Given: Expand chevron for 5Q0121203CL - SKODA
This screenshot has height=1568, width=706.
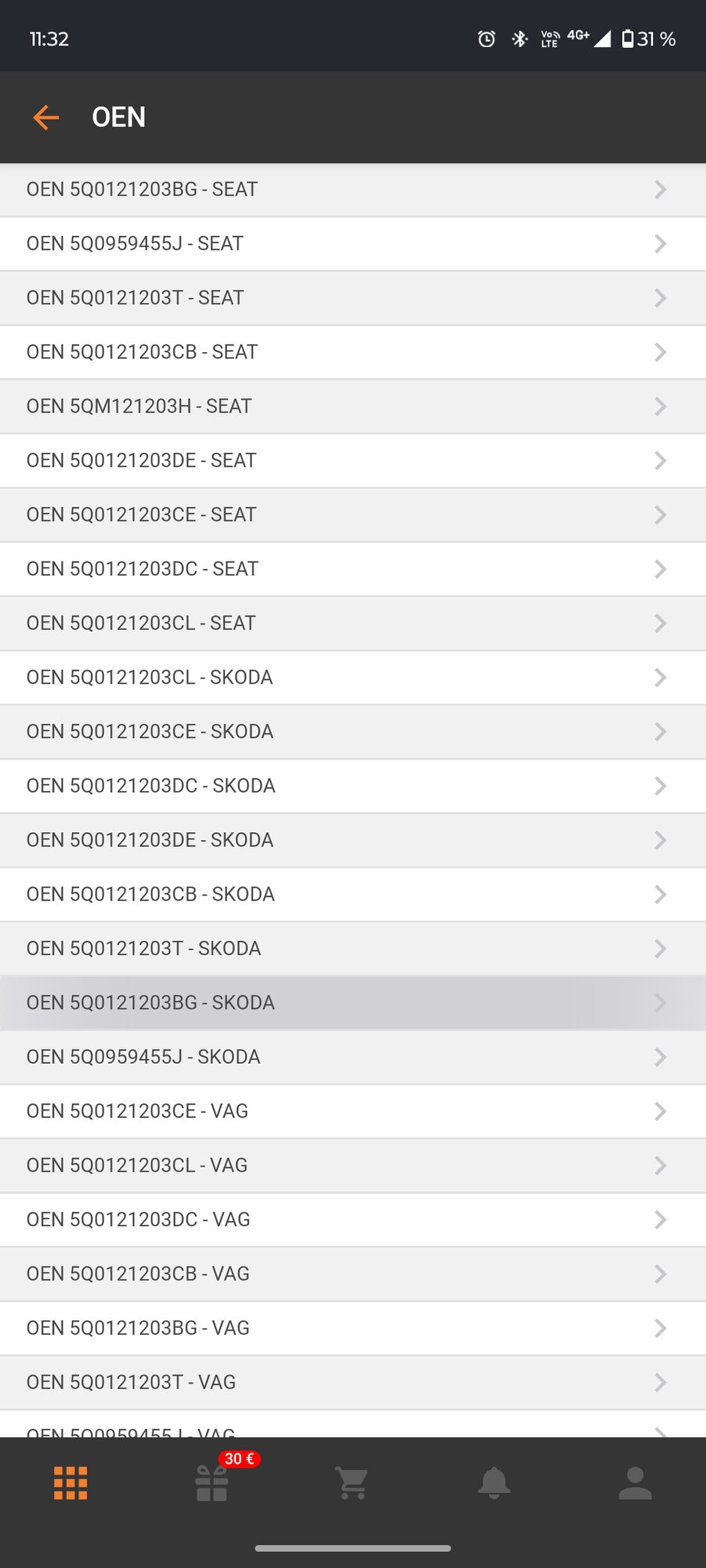Looking at the screenshot, I should point(660,678).
